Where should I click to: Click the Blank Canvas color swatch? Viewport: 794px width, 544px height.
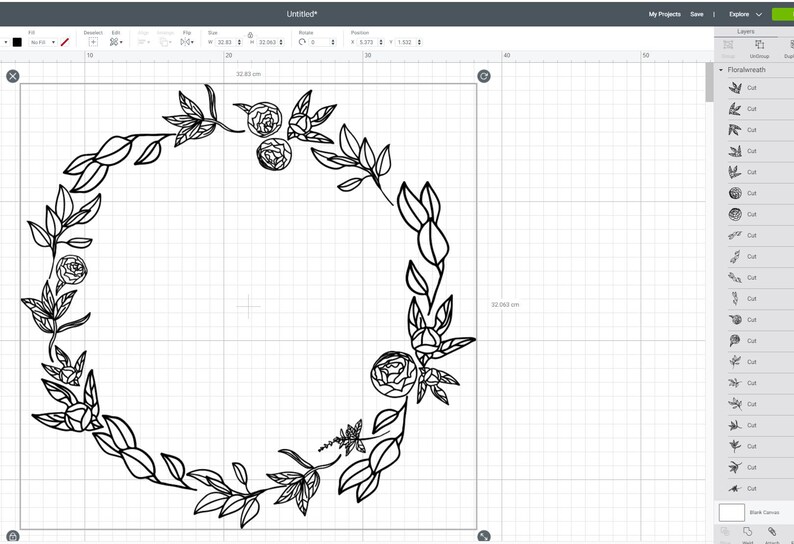coord(732,513)
